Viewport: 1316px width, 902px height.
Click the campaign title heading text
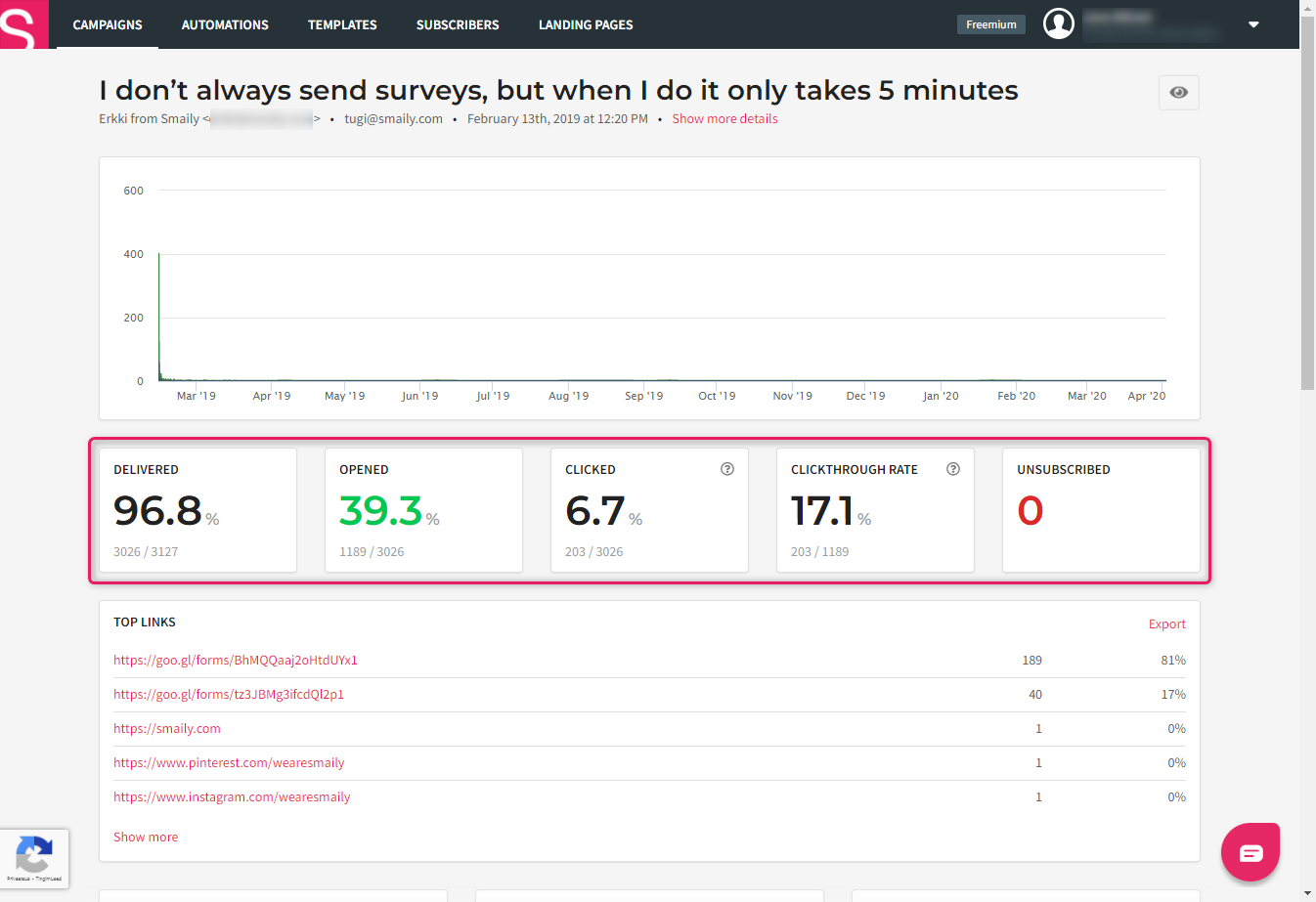558,90
